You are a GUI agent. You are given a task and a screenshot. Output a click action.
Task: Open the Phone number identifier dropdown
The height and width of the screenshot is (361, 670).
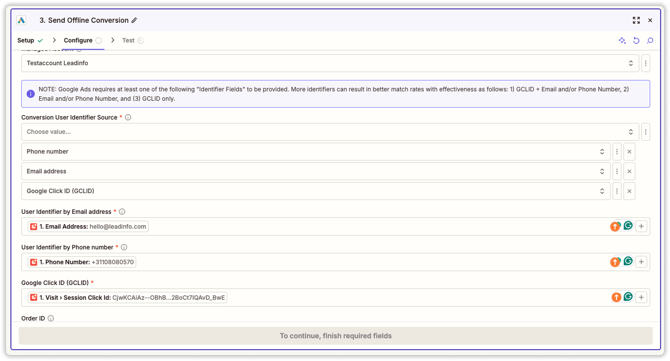click(315, 152)
